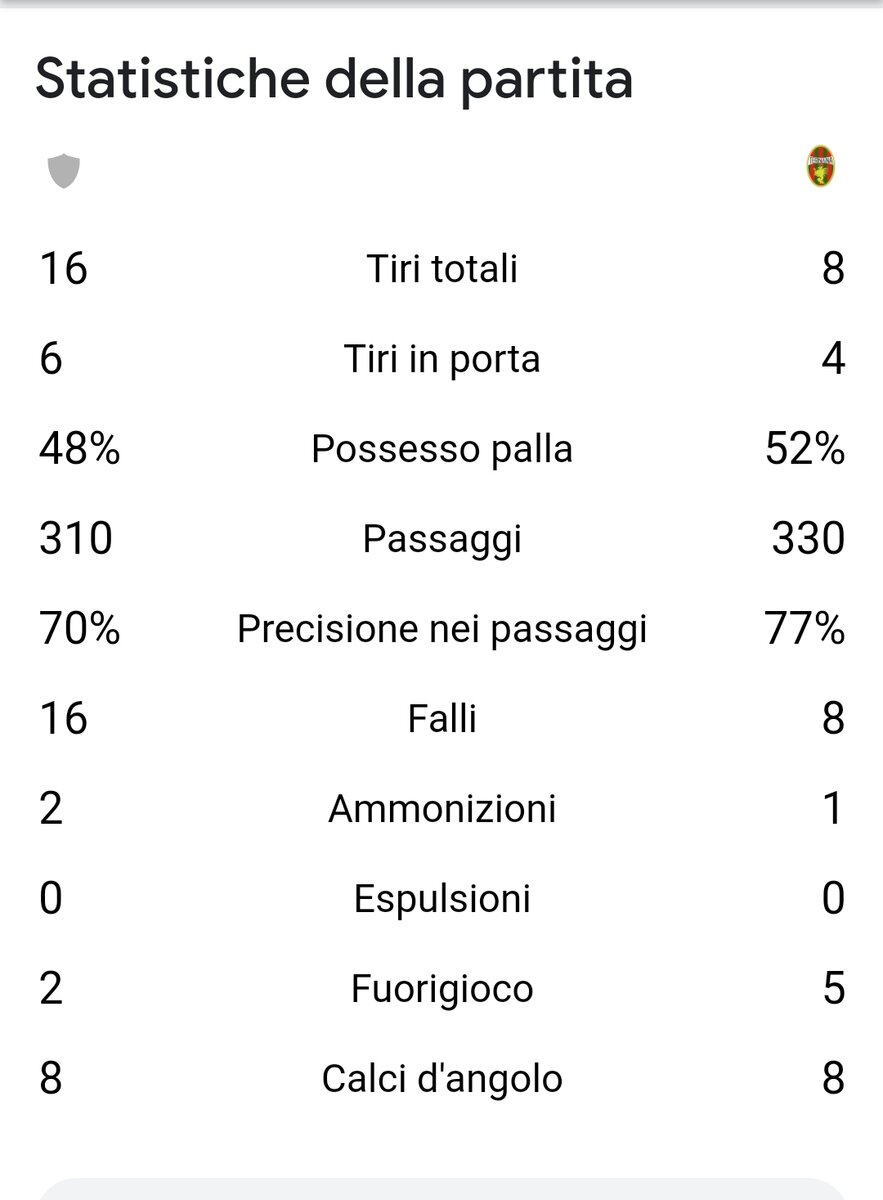Click away team's 5 offsides value

(x=833, y=989)
